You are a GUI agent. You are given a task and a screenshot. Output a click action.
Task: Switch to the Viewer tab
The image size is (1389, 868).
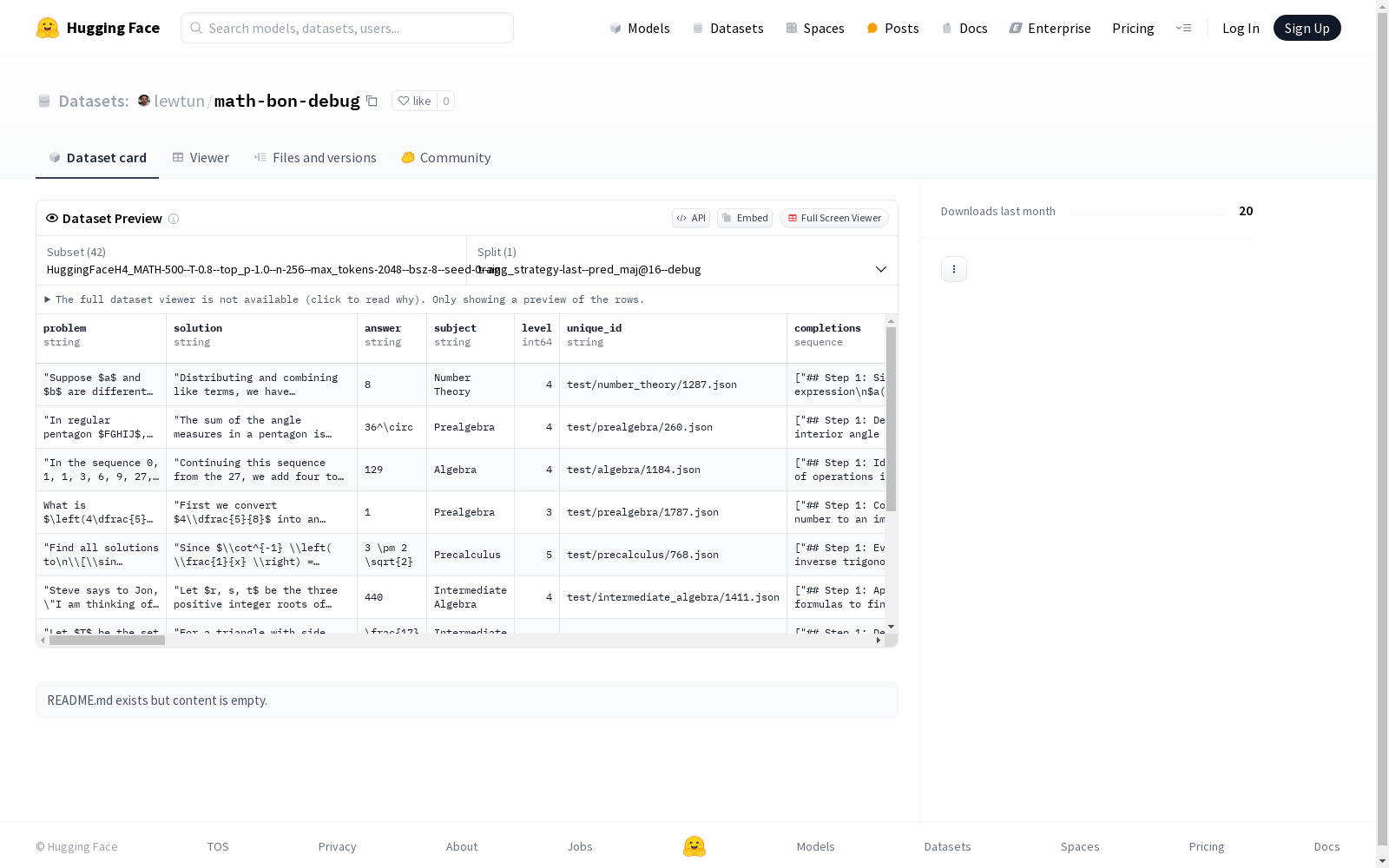[201, 157]
